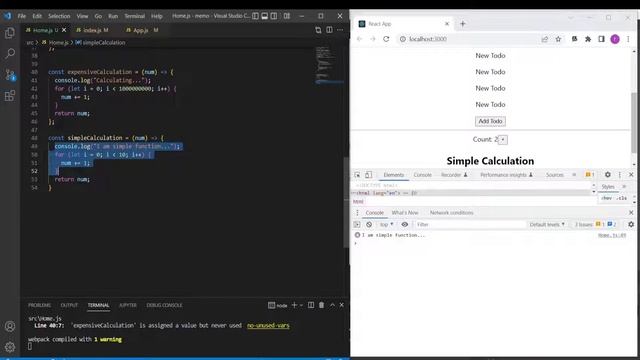Open the Selection menu
The image size is (640, 360).
(59, 16)
